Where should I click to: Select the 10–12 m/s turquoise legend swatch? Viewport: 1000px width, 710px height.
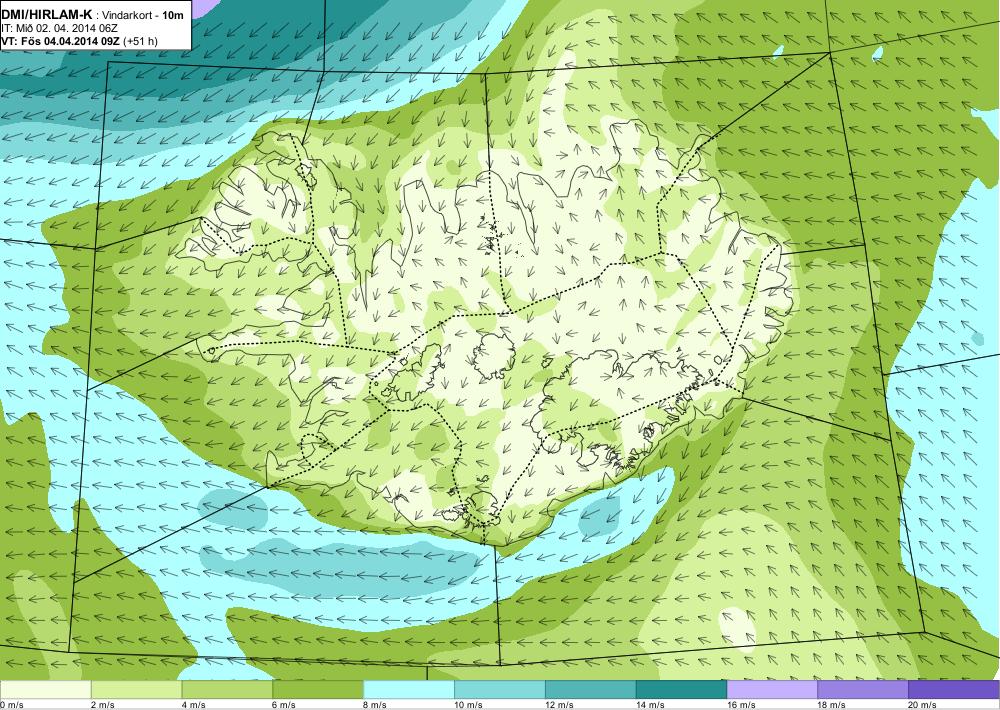(x=499, y=690)
